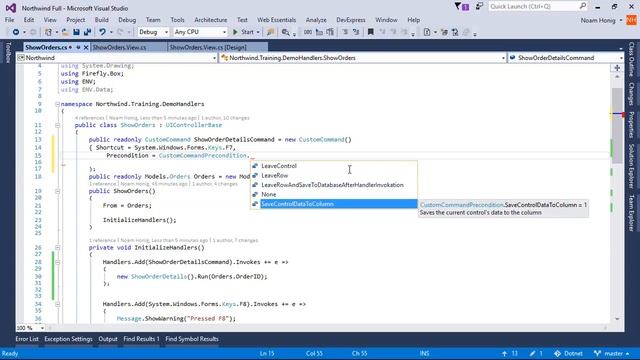Click the Find in Files toolbar icon

tap(285, 32)
